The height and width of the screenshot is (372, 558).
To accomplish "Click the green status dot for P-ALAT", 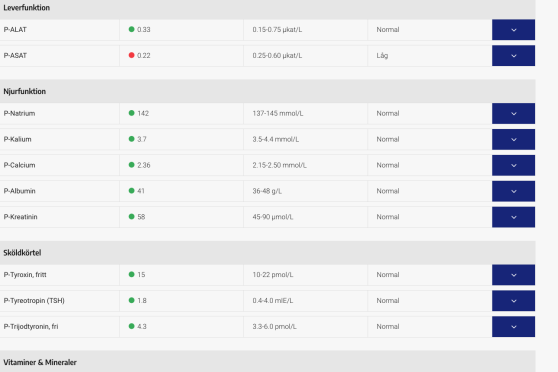I will (x=131, y=29).
